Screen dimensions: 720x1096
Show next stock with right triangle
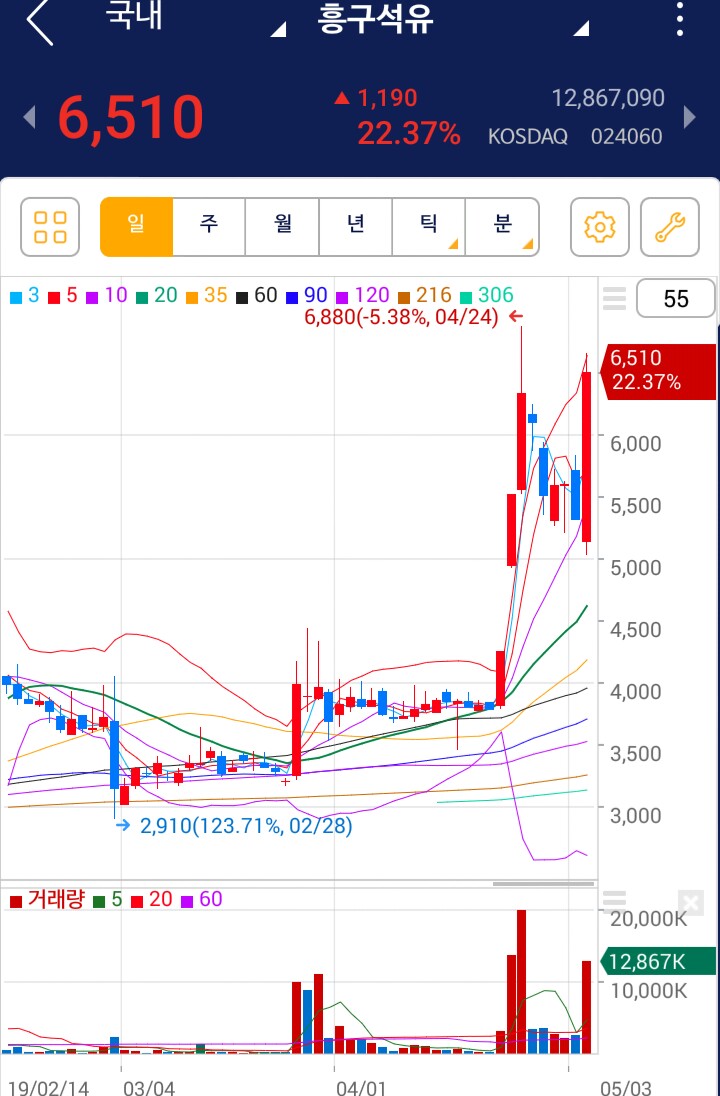(x=689, y=117)
